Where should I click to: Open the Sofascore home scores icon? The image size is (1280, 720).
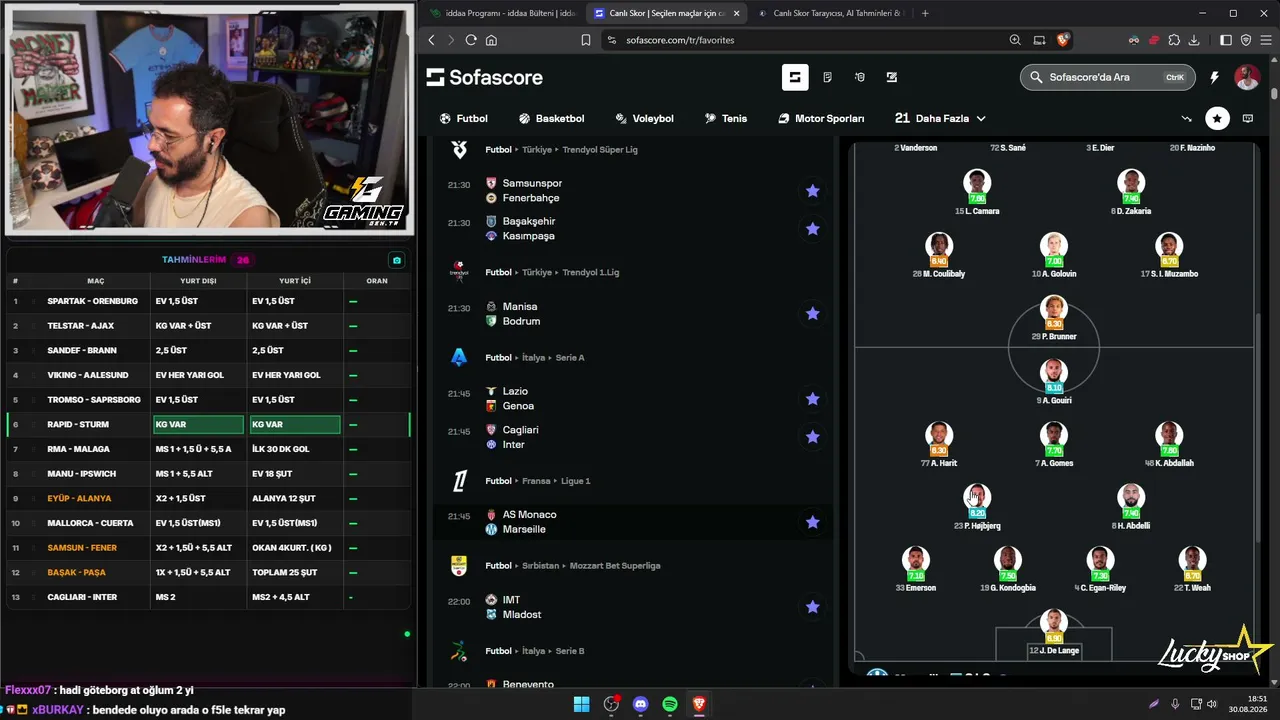[795, 77]
